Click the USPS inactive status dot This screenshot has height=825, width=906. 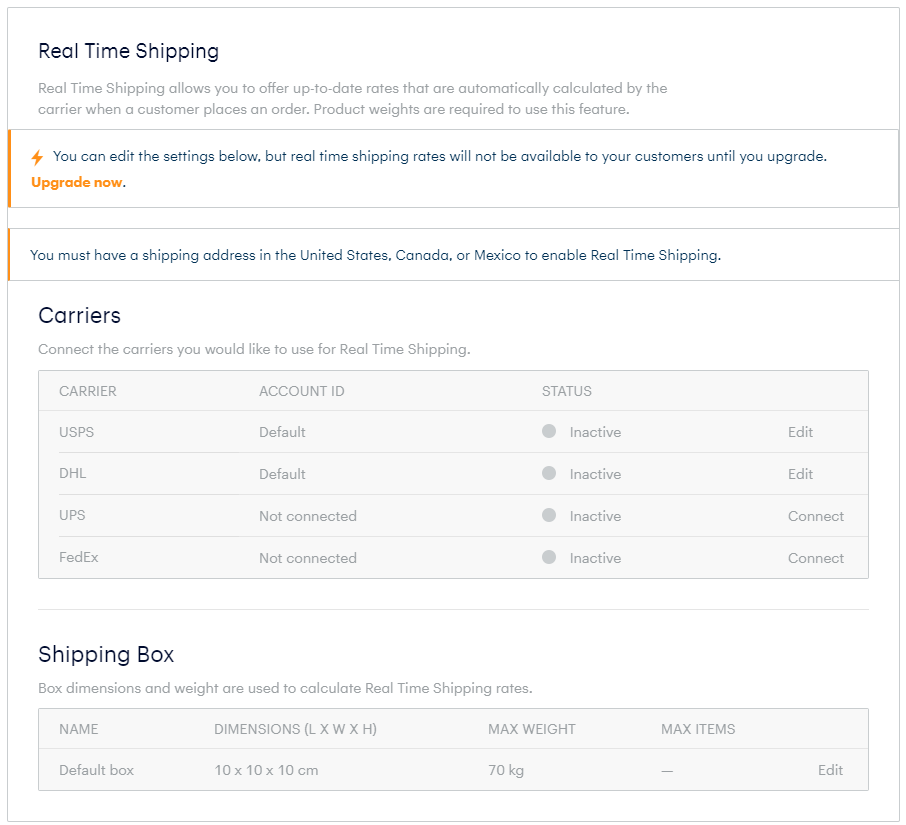pyautogui.click(x=549, y=431)
